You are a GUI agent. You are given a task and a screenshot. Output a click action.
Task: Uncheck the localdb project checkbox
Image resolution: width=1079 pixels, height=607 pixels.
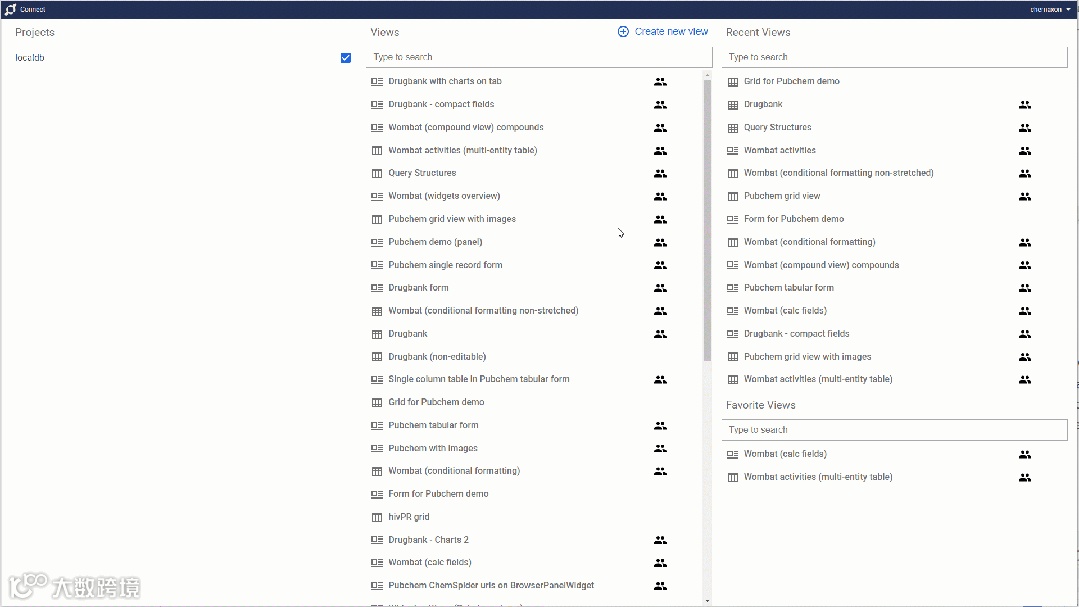345,58
